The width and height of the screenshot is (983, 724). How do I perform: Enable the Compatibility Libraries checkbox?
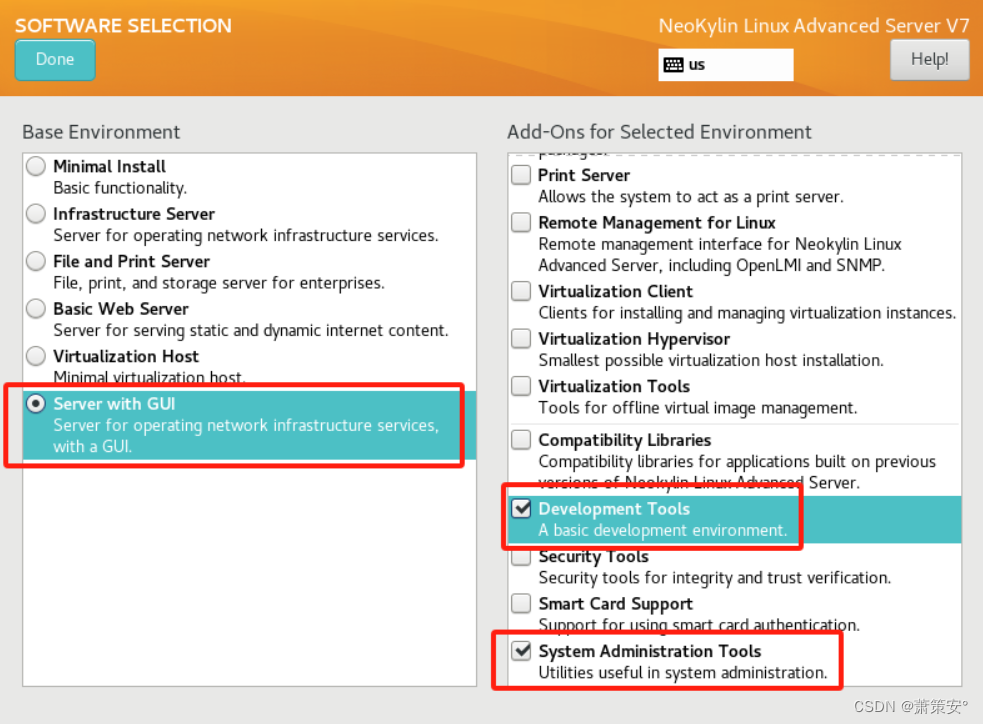coord(521,439)
